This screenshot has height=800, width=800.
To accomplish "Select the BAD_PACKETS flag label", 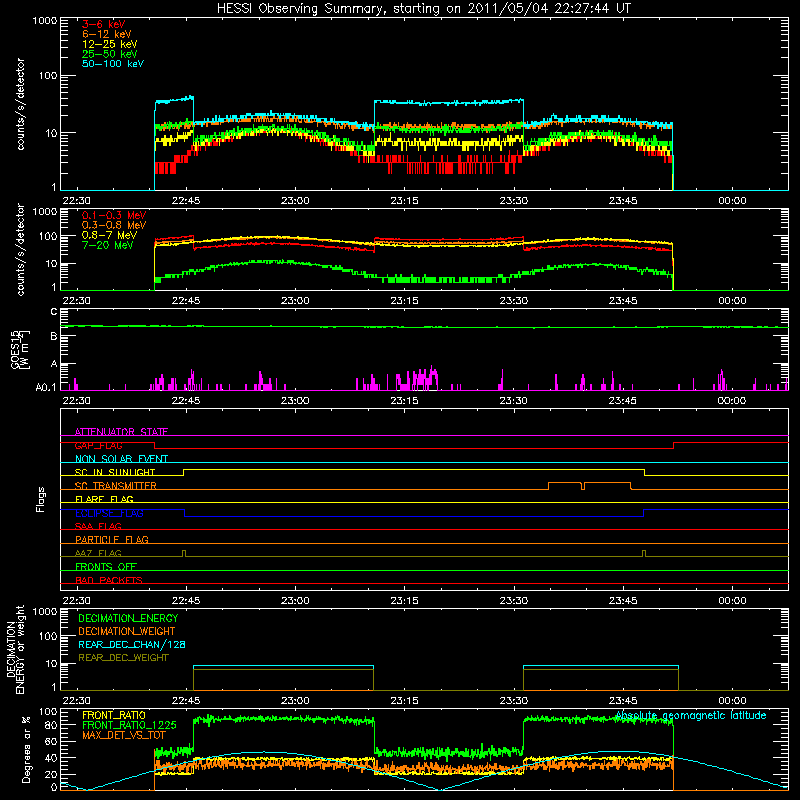I will tap(109, 580).
